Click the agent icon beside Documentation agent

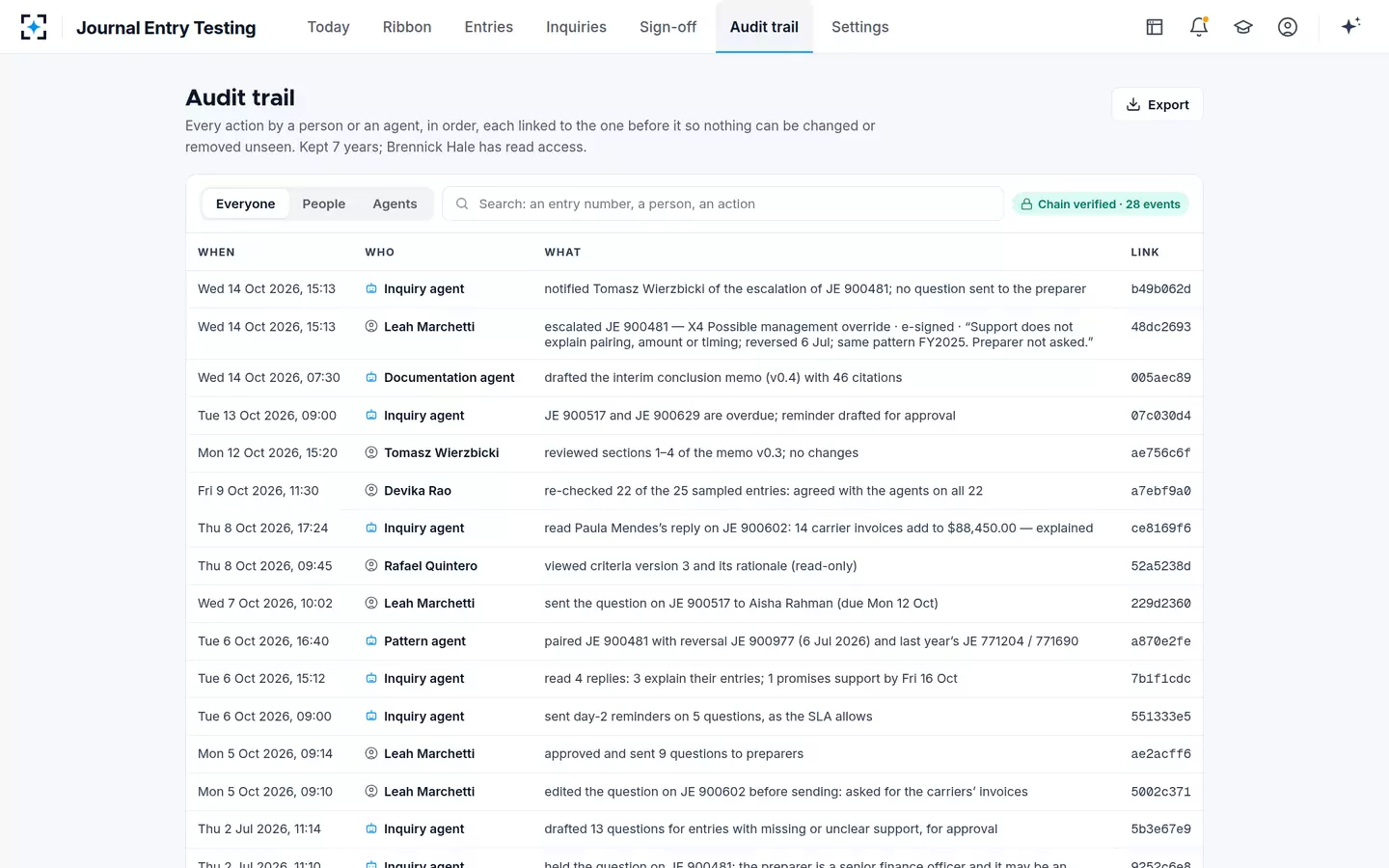click(371, 378)
